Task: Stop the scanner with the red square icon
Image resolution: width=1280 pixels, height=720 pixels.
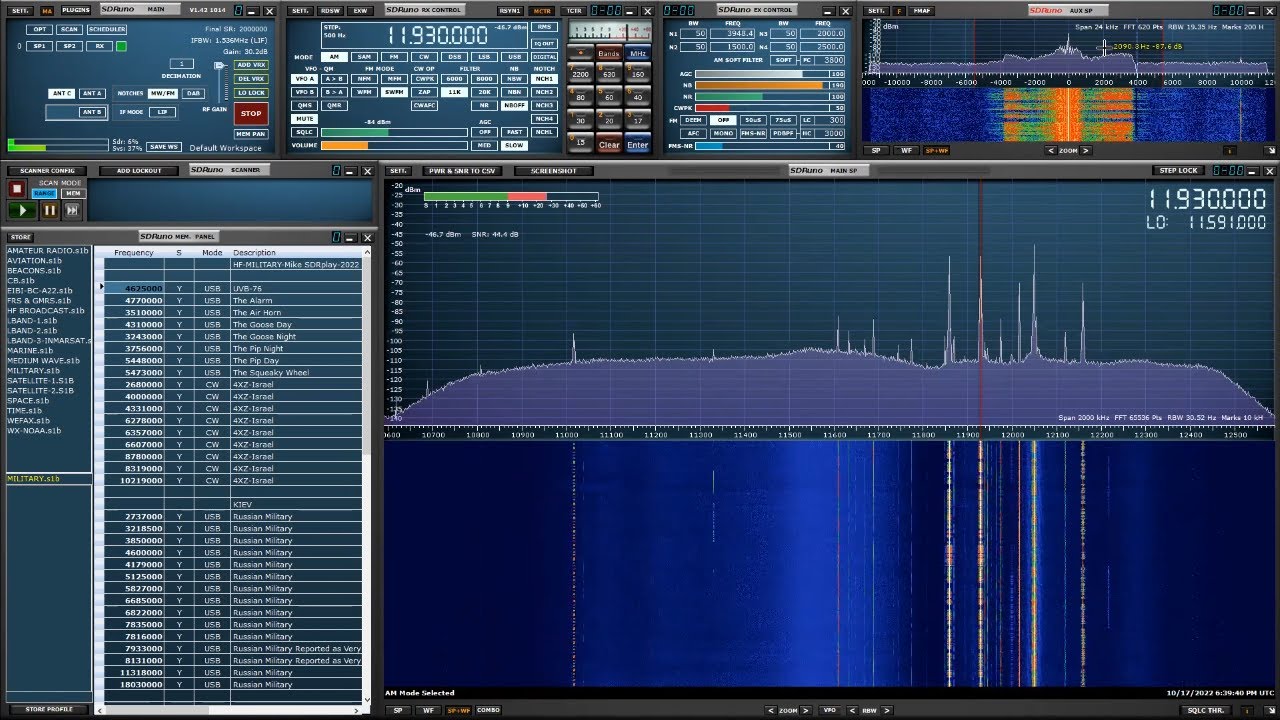Action: pos(16,189)
